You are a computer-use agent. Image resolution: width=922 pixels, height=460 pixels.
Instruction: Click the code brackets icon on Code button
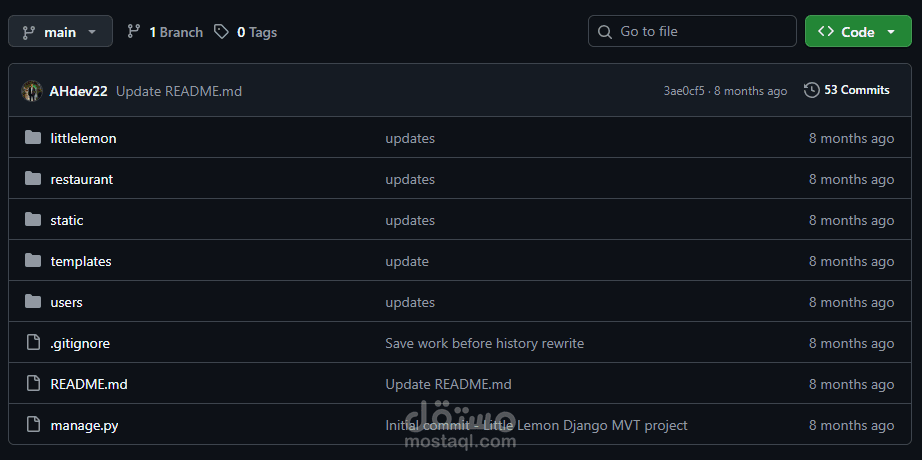pos(826,31)
